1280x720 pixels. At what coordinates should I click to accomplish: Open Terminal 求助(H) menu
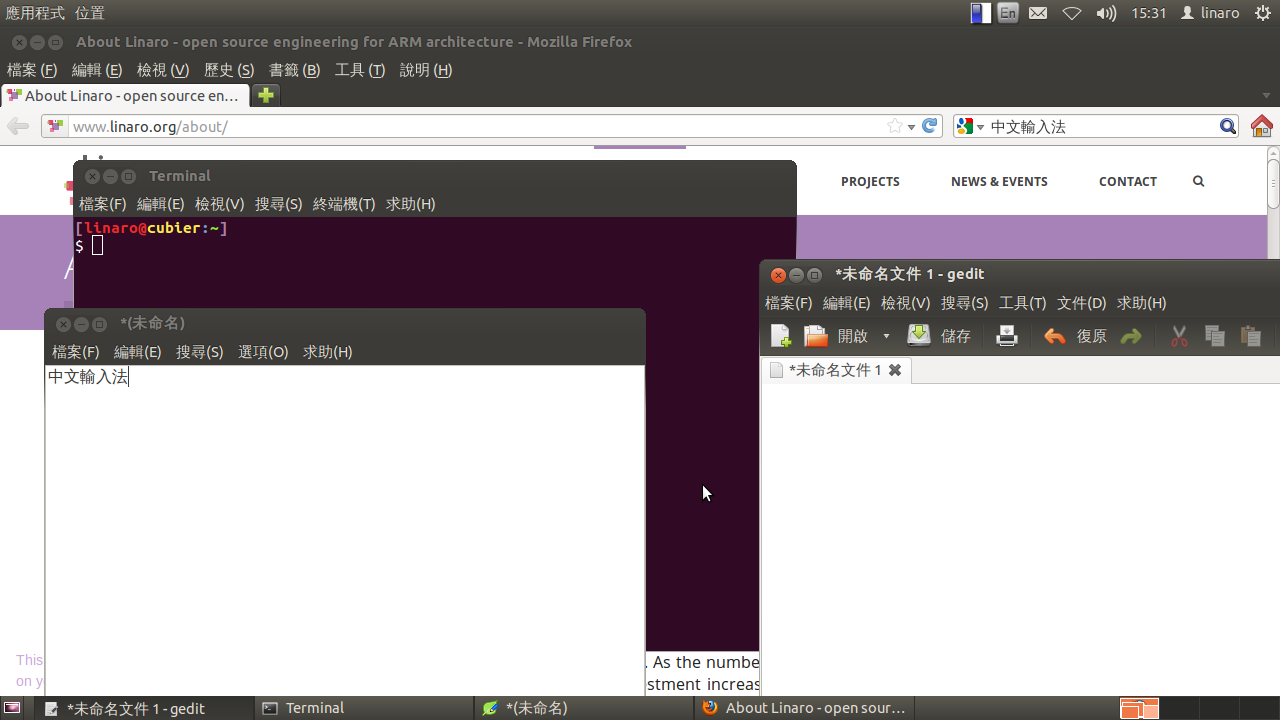click(410, 204)
